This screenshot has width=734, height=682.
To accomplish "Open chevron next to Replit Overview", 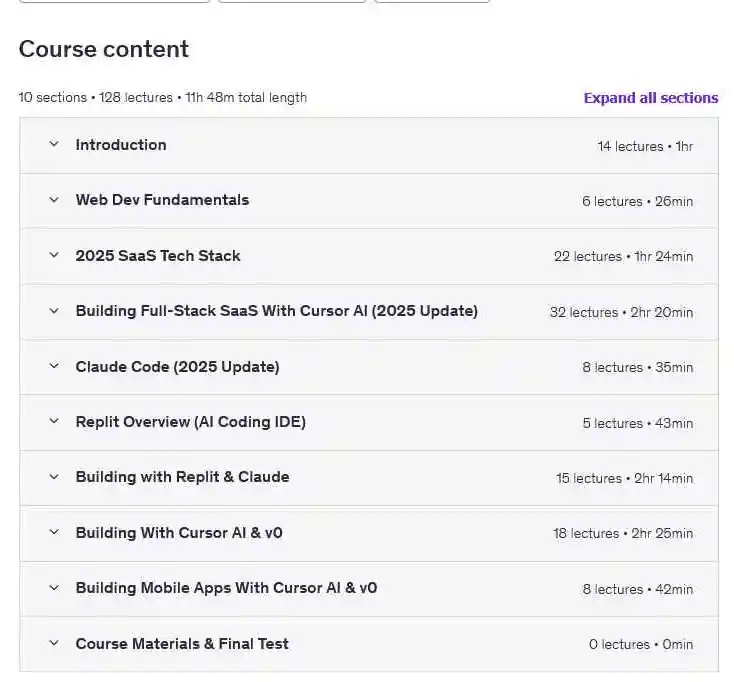I will (54, 422).
